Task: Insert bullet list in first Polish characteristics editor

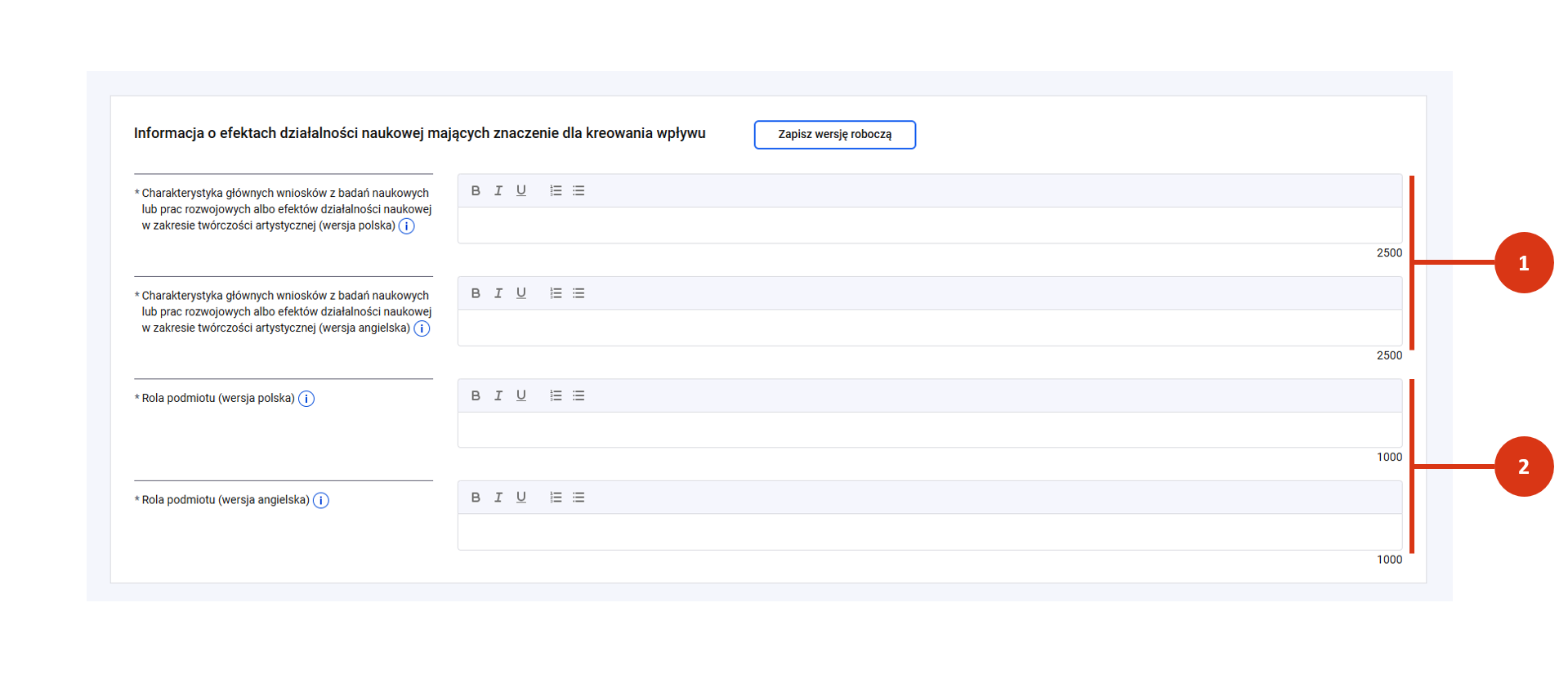Action: coord(579,190)
